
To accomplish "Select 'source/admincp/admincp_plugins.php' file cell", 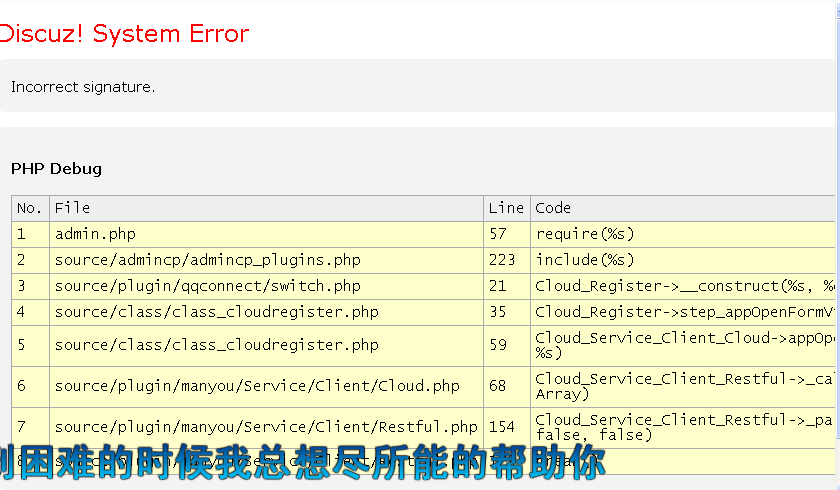I will coord(266,260).
